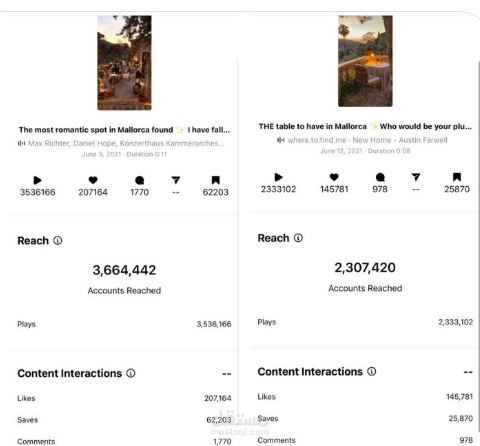The image size is (480, 446).
Task: Click the comment icon above 978
Action: click(380, 177)
